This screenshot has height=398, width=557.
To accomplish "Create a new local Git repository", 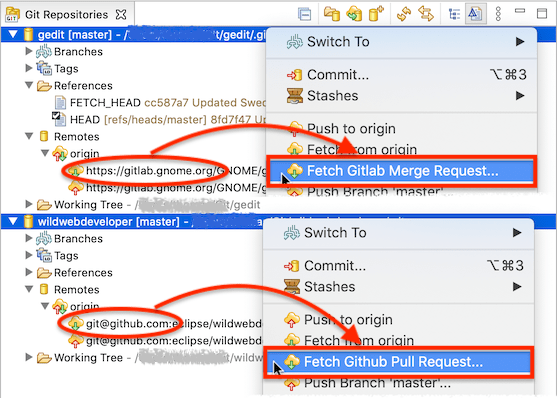I will tap(377, 14).
